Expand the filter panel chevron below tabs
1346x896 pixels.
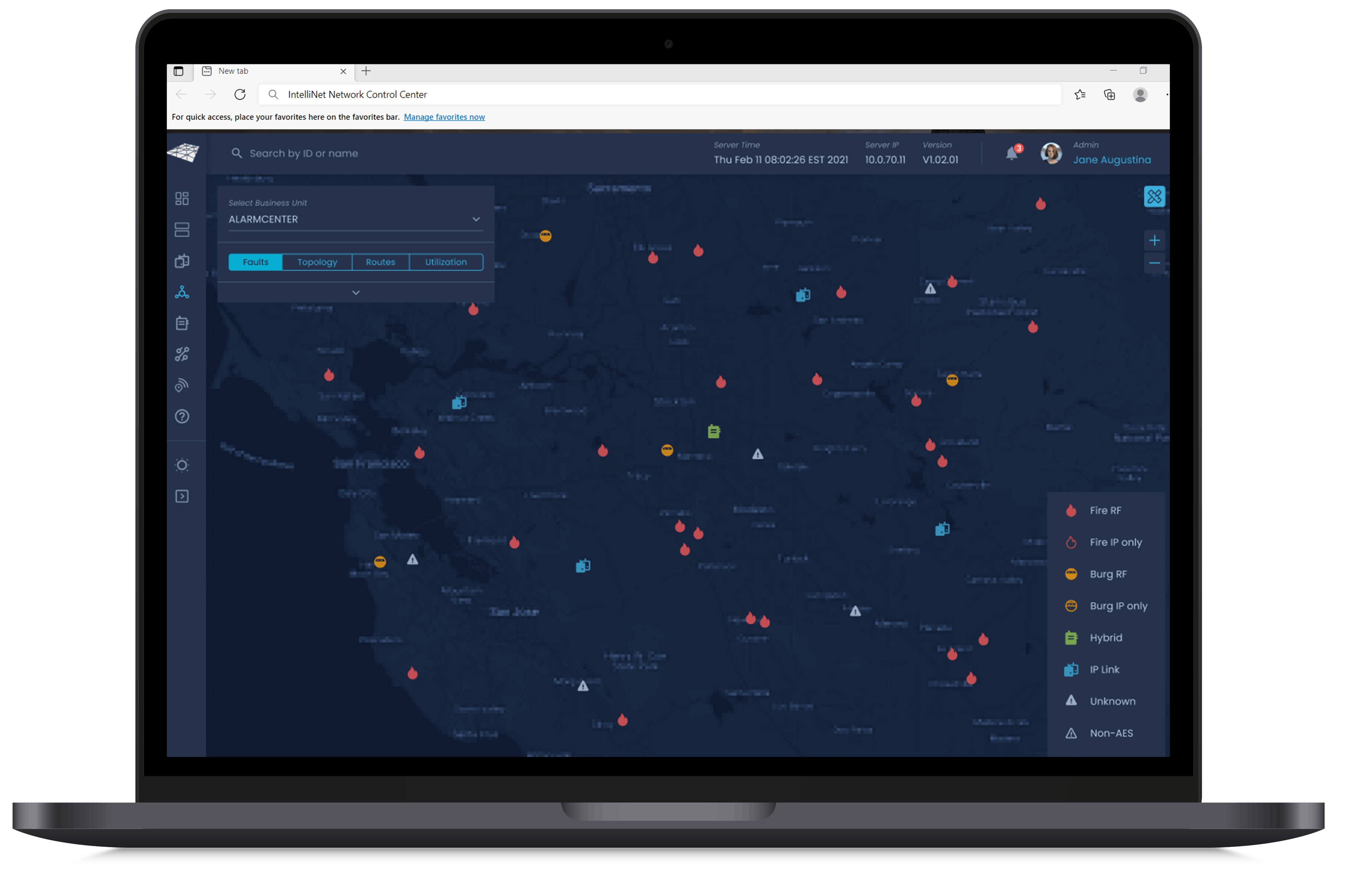point(356,292)
